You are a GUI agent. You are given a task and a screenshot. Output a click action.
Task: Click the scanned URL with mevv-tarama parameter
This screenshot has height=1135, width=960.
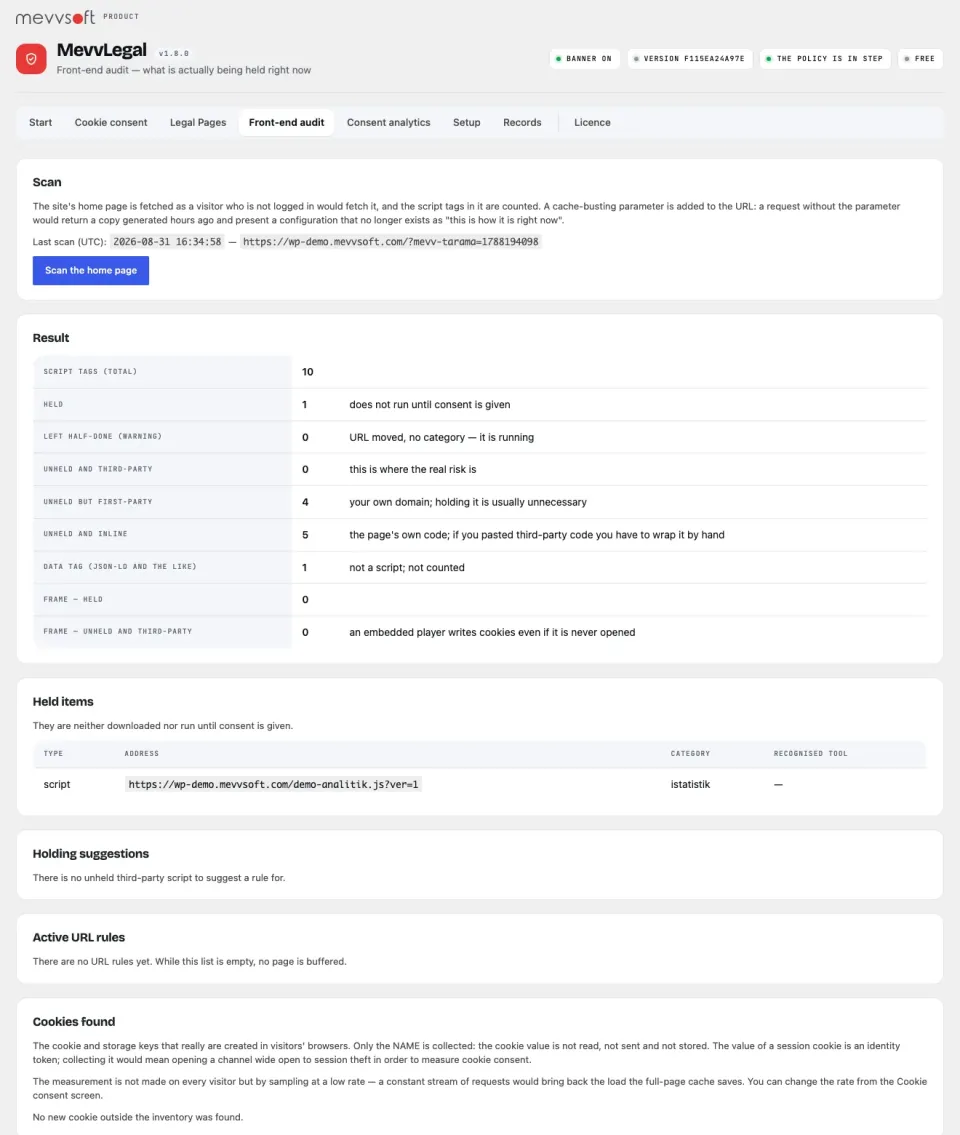pyautogui.click(x=390, y=242)
